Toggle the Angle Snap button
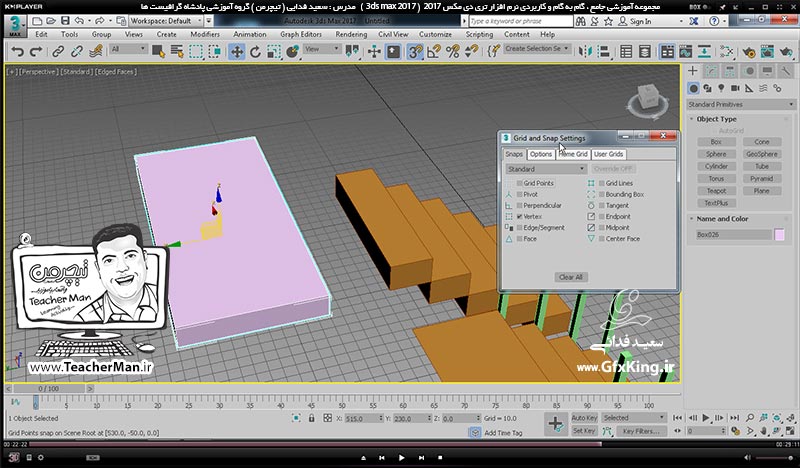The image size is (800, 468). pos(434,52)
